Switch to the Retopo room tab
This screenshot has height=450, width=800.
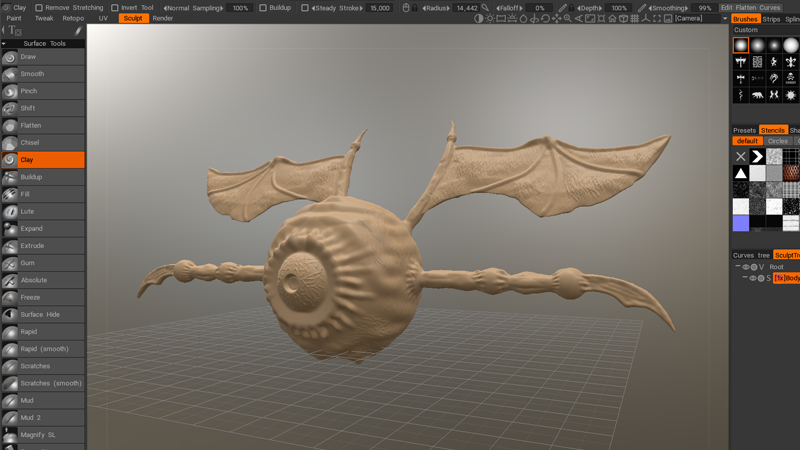click(73, 18)
